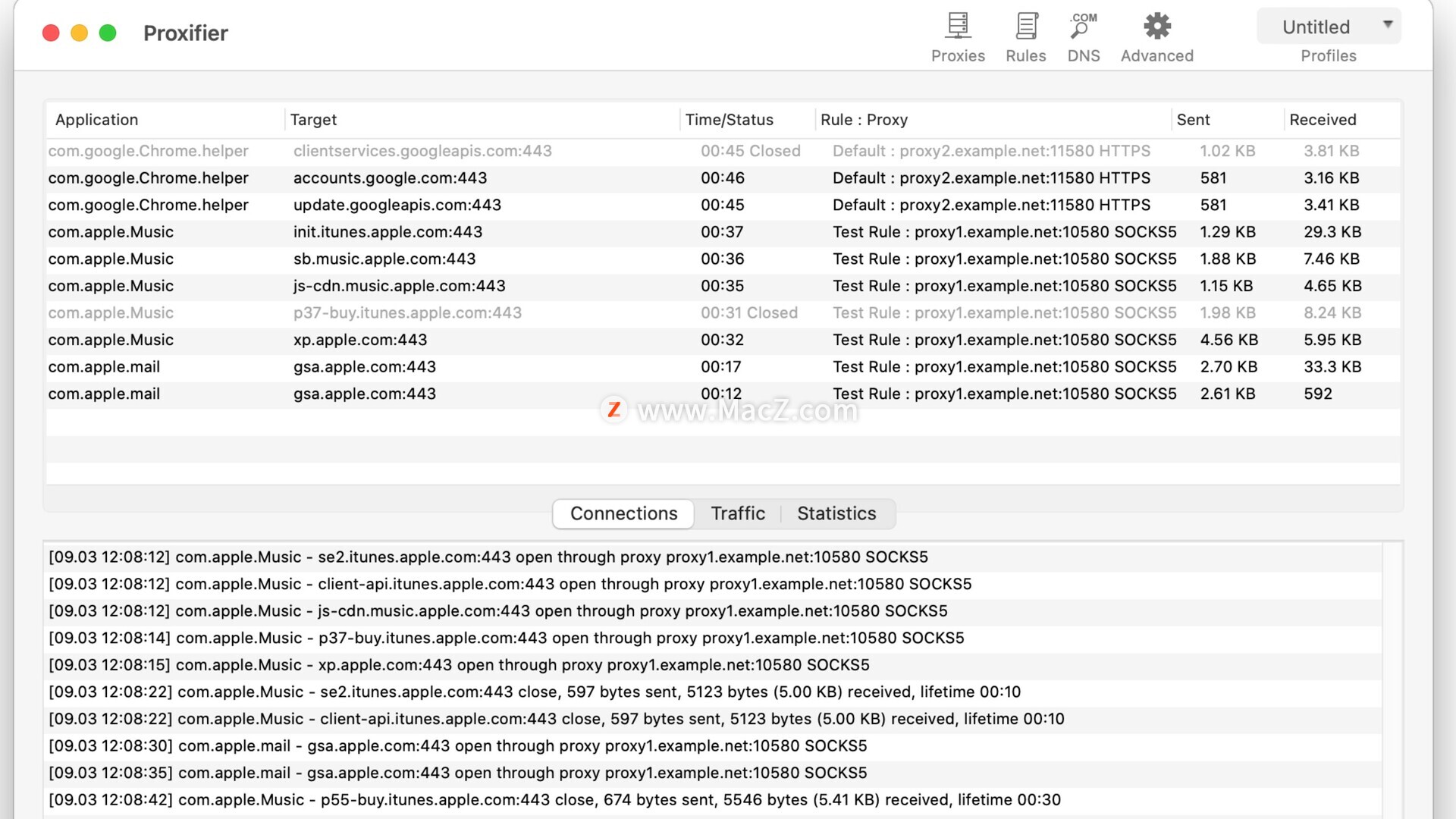The width and height of the screenshot is (1456, 819).
Task: Click the 00:45 Closed status cell
Action: pyautogui.click(x=750, y=151)
